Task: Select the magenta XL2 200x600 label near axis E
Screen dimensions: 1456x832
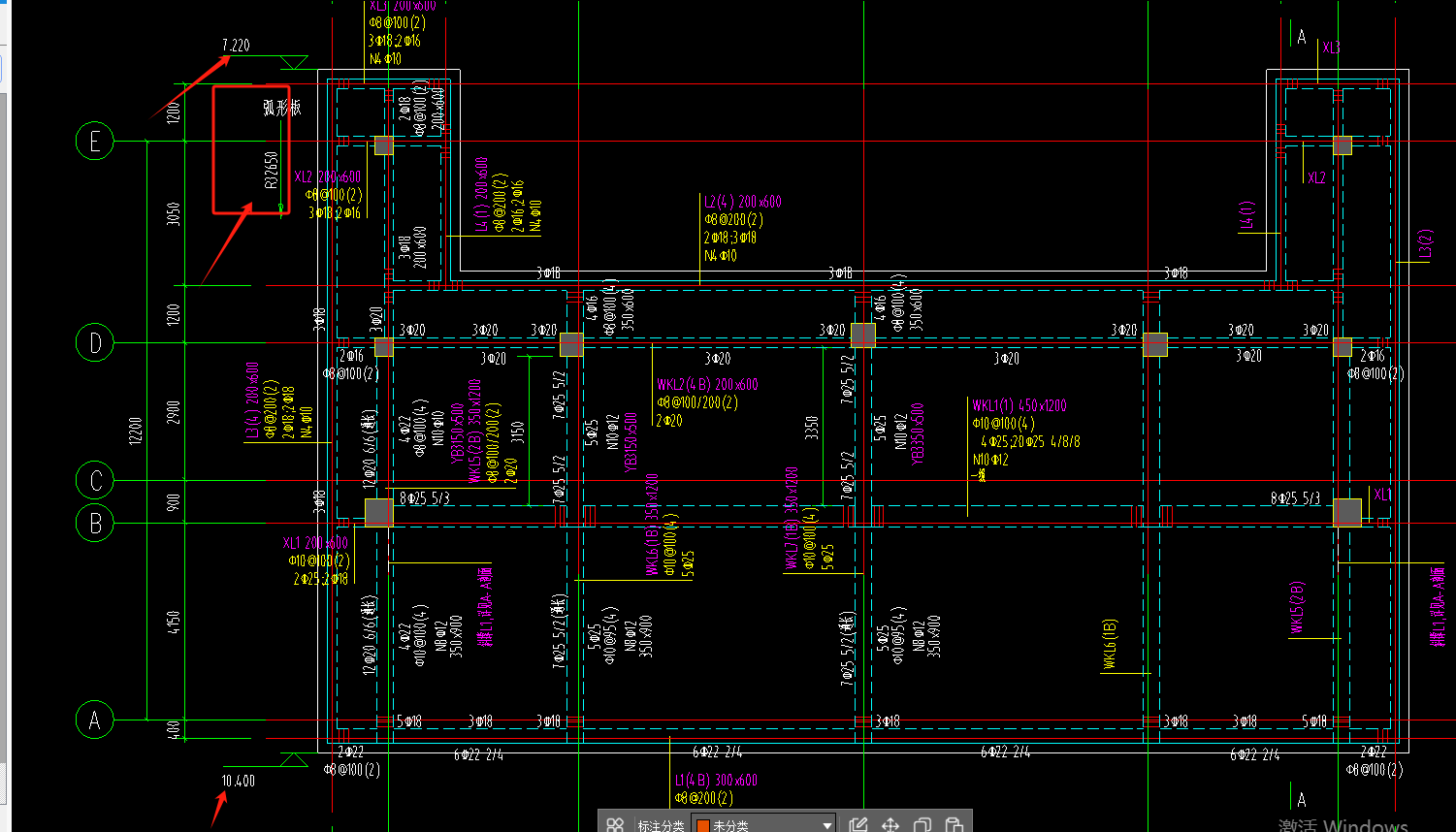Action: (x=327, y=176)
